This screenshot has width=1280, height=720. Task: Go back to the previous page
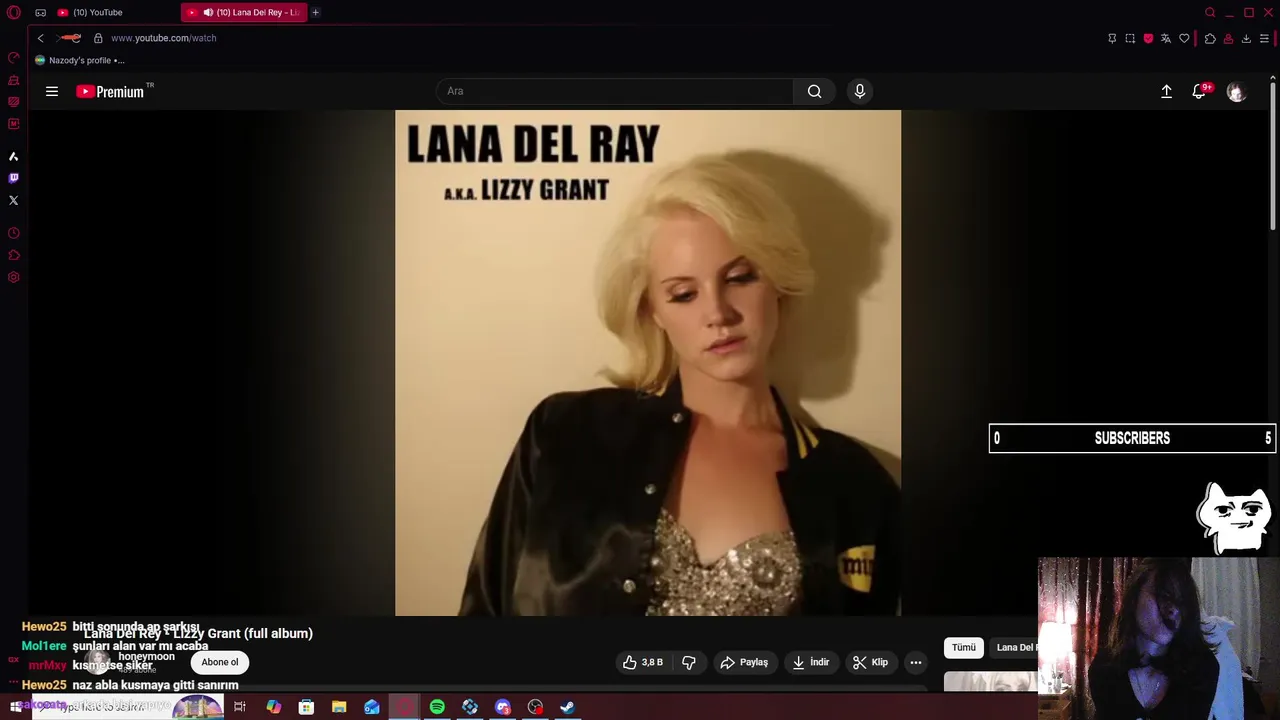(40, 38)
